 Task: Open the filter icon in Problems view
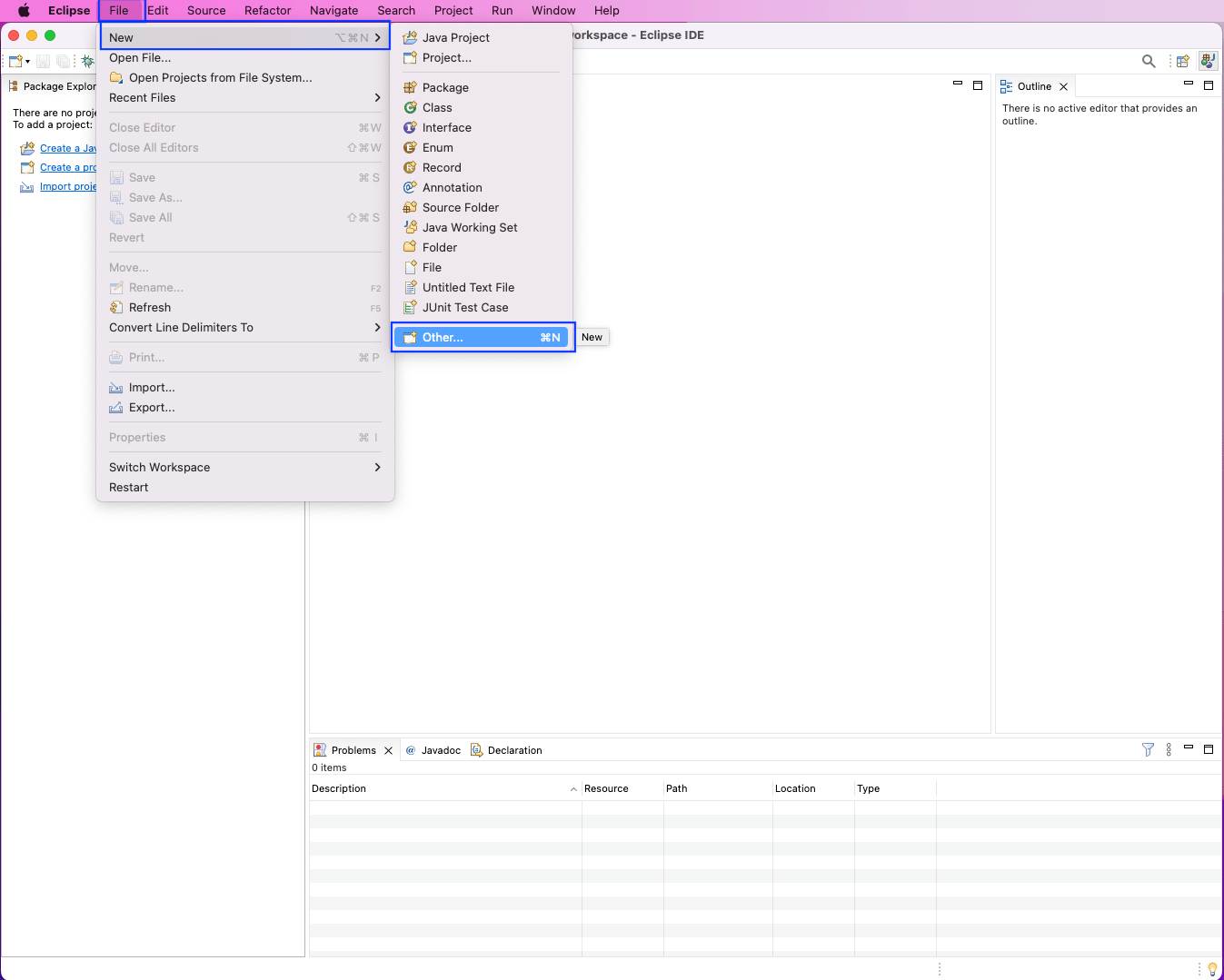pyautogui.click(x=1148, y=749)
